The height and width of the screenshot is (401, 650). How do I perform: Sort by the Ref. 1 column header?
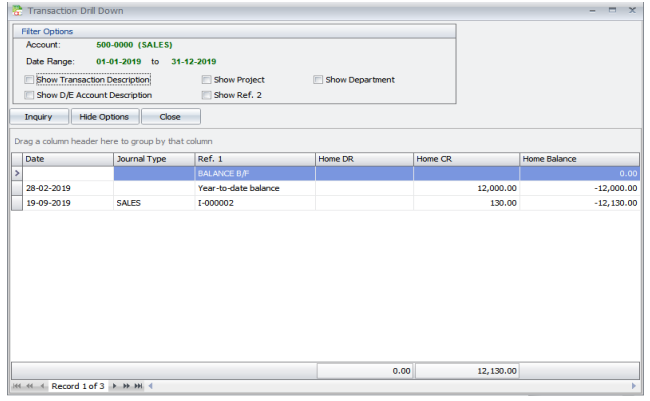(x=255, y=159)
